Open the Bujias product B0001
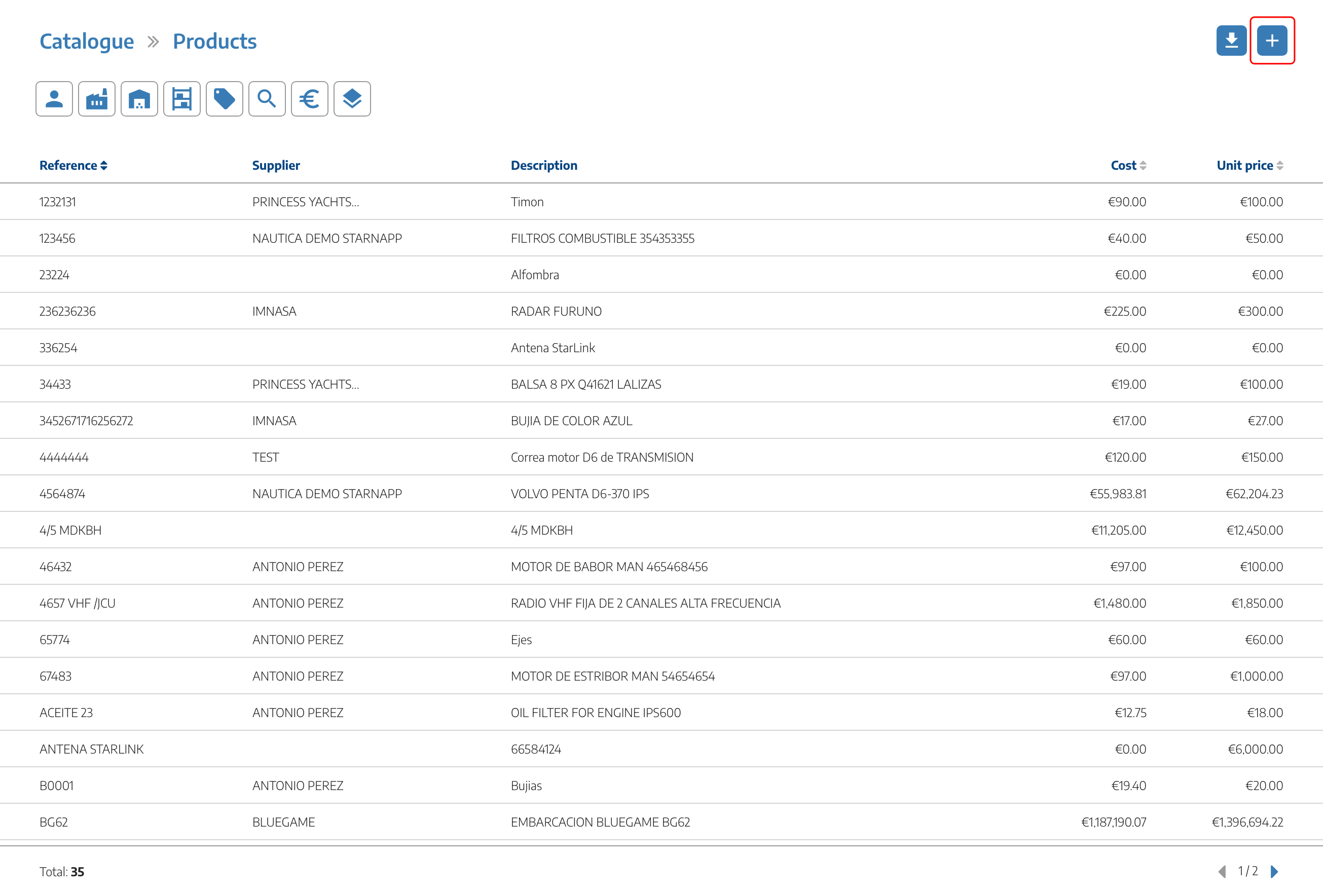Image resolution: width=1323 pixels, height=896 pixels. tap(661, 786)
